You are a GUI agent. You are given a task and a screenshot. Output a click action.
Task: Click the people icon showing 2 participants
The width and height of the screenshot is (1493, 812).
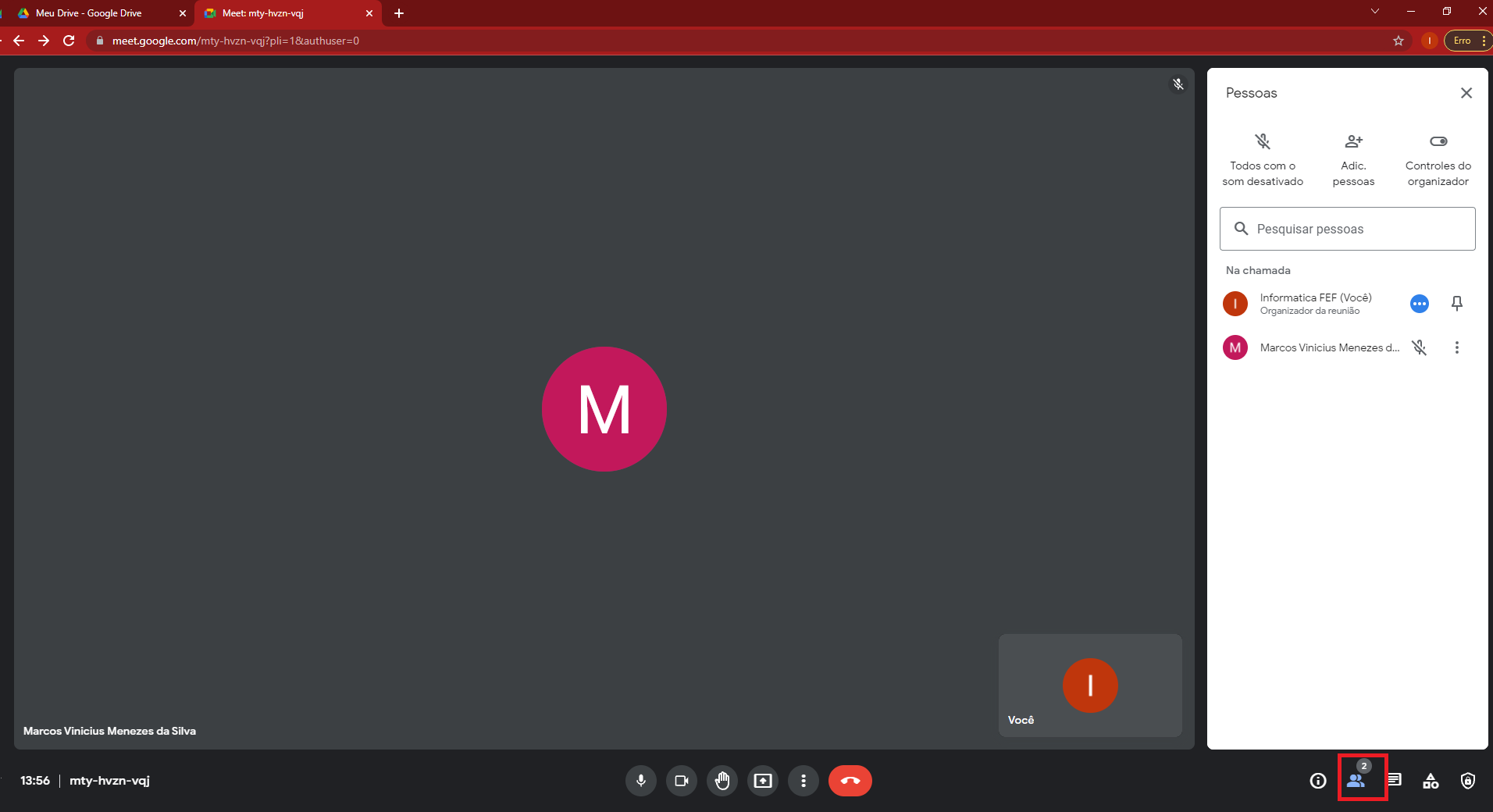pos(1356,779)
